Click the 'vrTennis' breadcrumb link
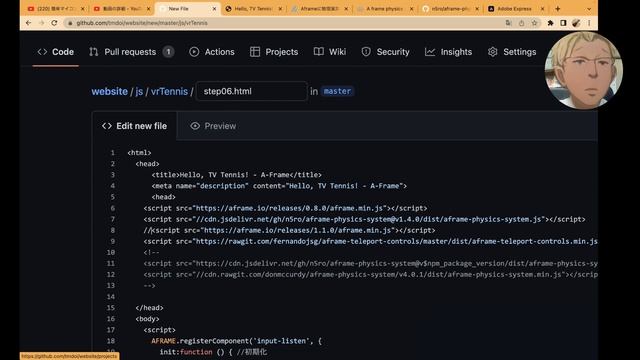The width and height of the screenshot is (640, 360). point(169,91)
